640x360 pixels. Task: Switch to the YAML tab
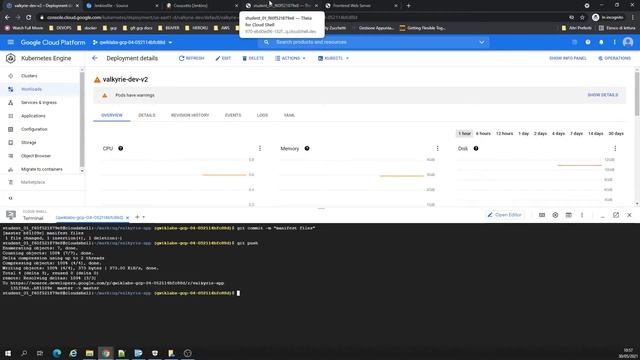click(x=289, y=116)
